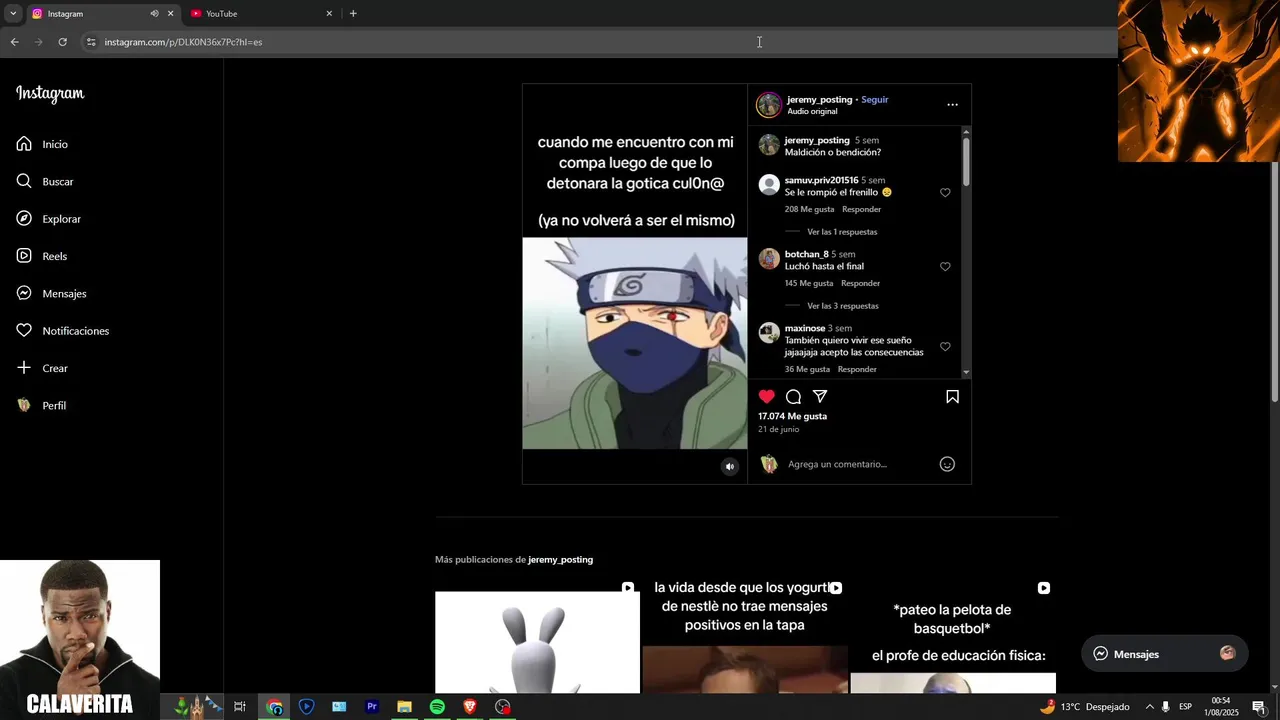Follow jeremy_posting with Seguir
Screen dimensions: 1280x720
click(x=875, y=99)
